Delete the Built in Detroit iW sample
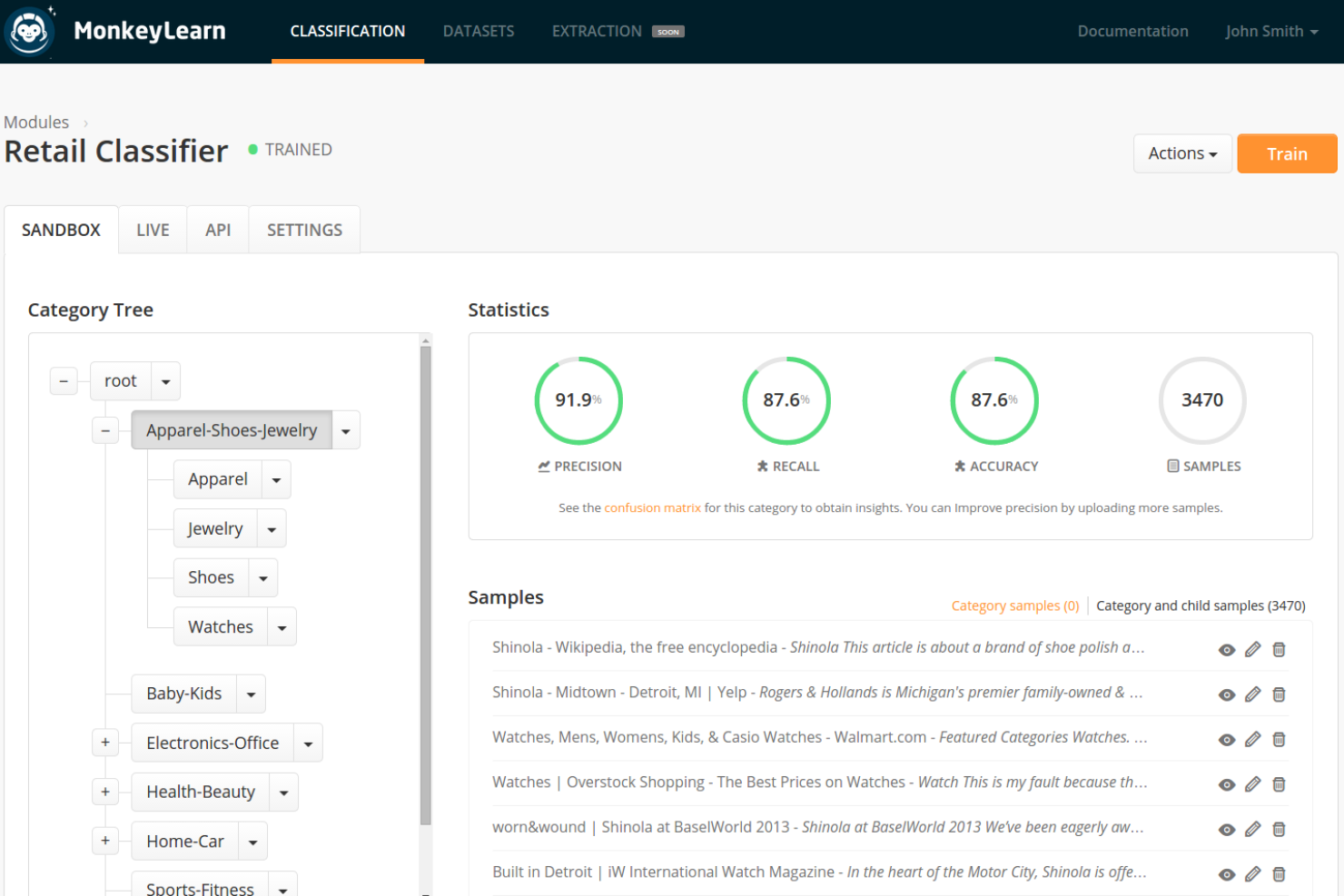1344x896 pixels. (x=1279, y=874)
